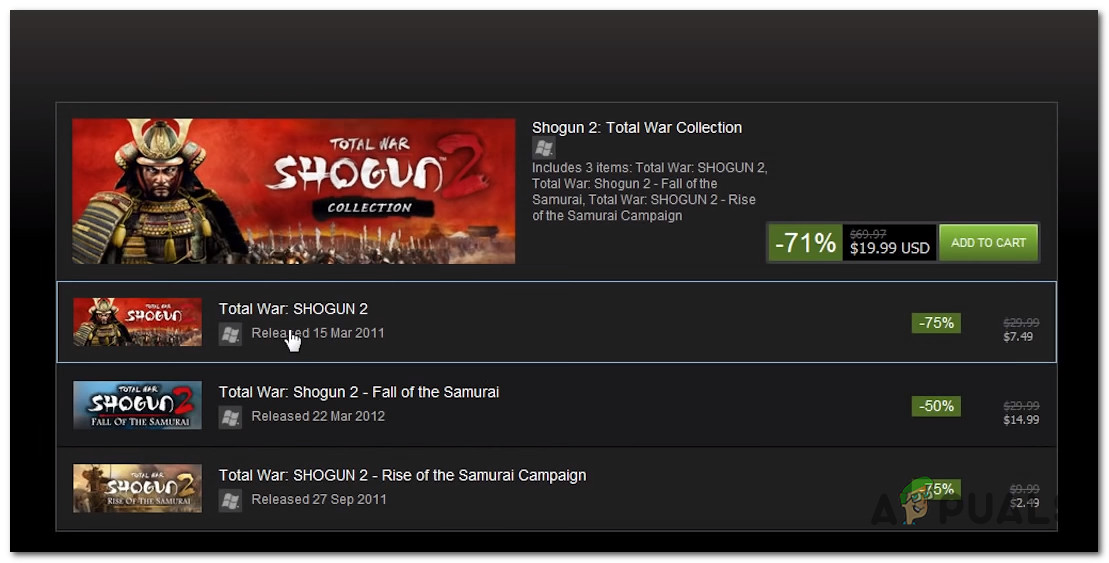The height and width of the screenshot is (563, 1109).
Task: Click the -50% discount badge
Action: [x=936, y=406]
